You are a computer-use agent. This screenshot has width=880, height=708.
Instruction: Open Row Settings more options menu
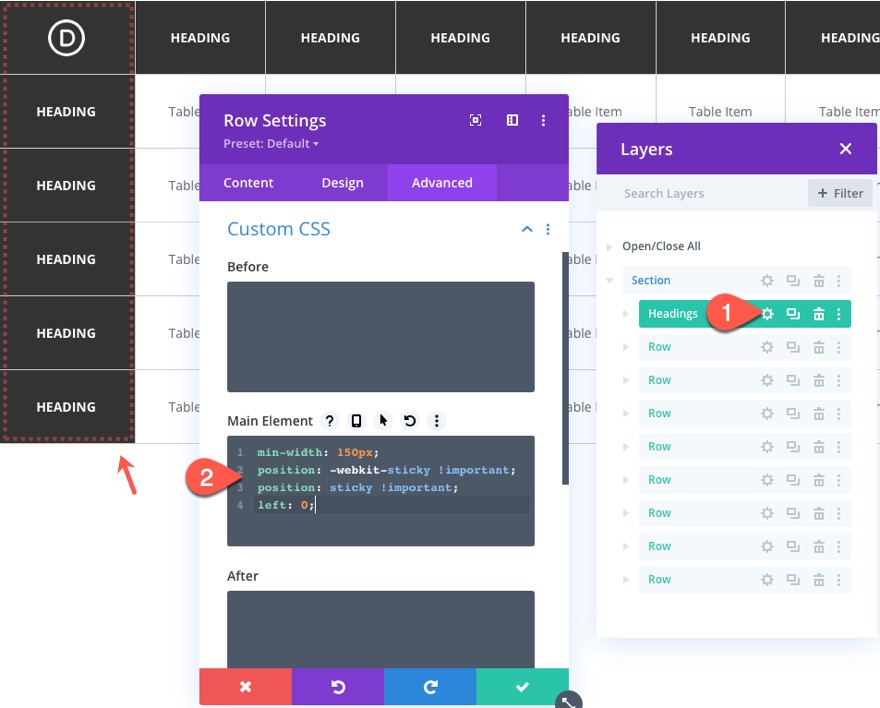click(x=543, y=120)
